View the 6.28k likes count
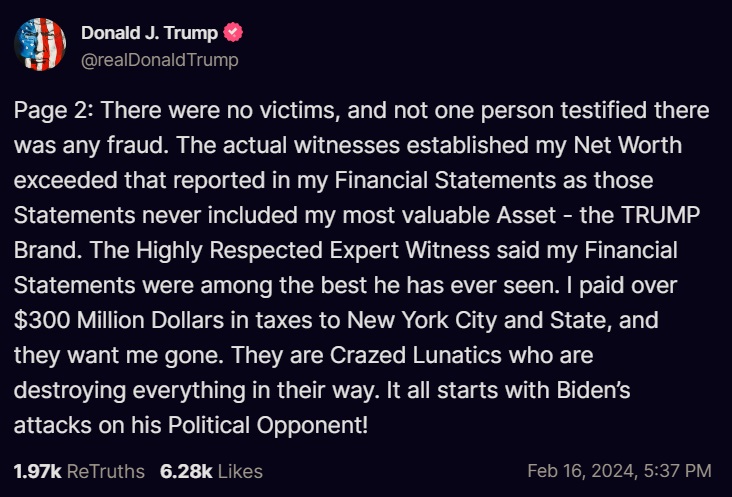This screenshot has width=732, height=497. (x=186, y=471)
